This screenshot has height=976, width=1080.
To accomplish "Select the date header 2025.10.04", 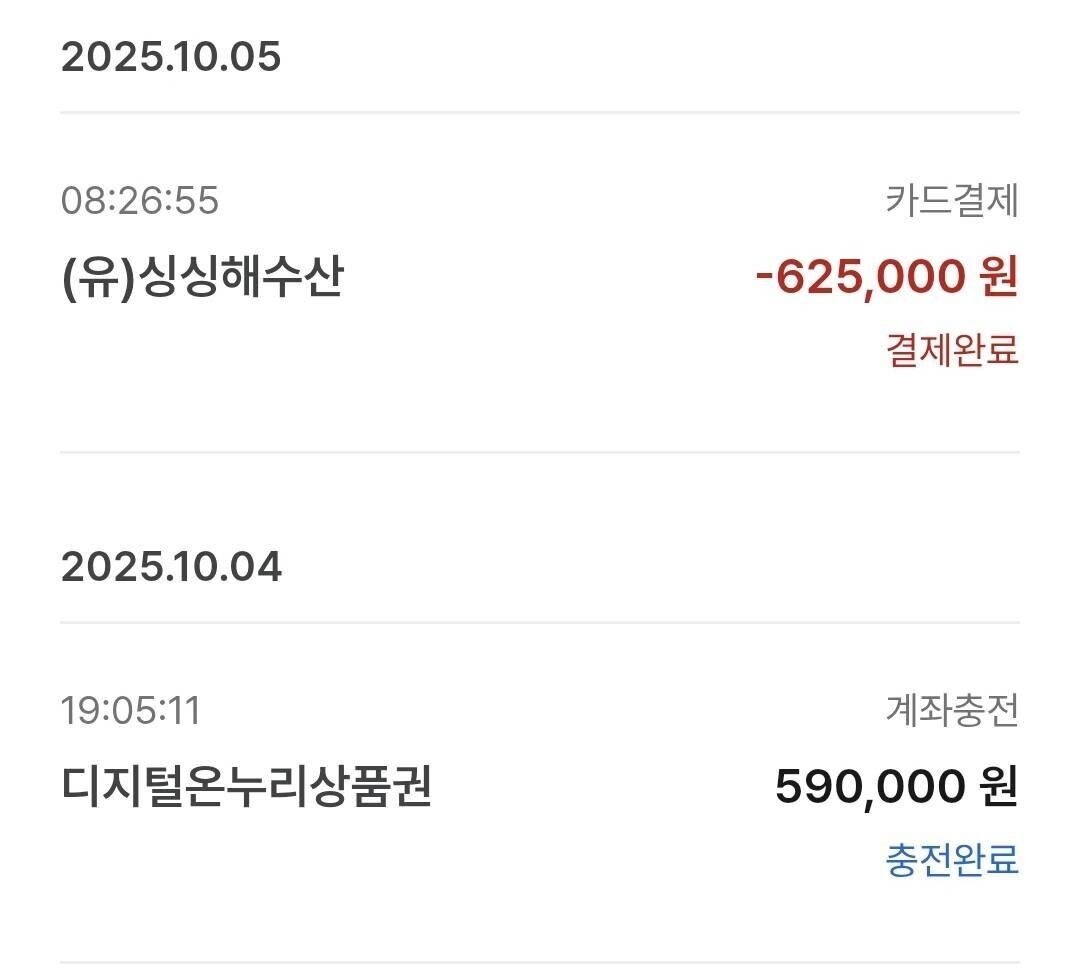I will 172,566.
